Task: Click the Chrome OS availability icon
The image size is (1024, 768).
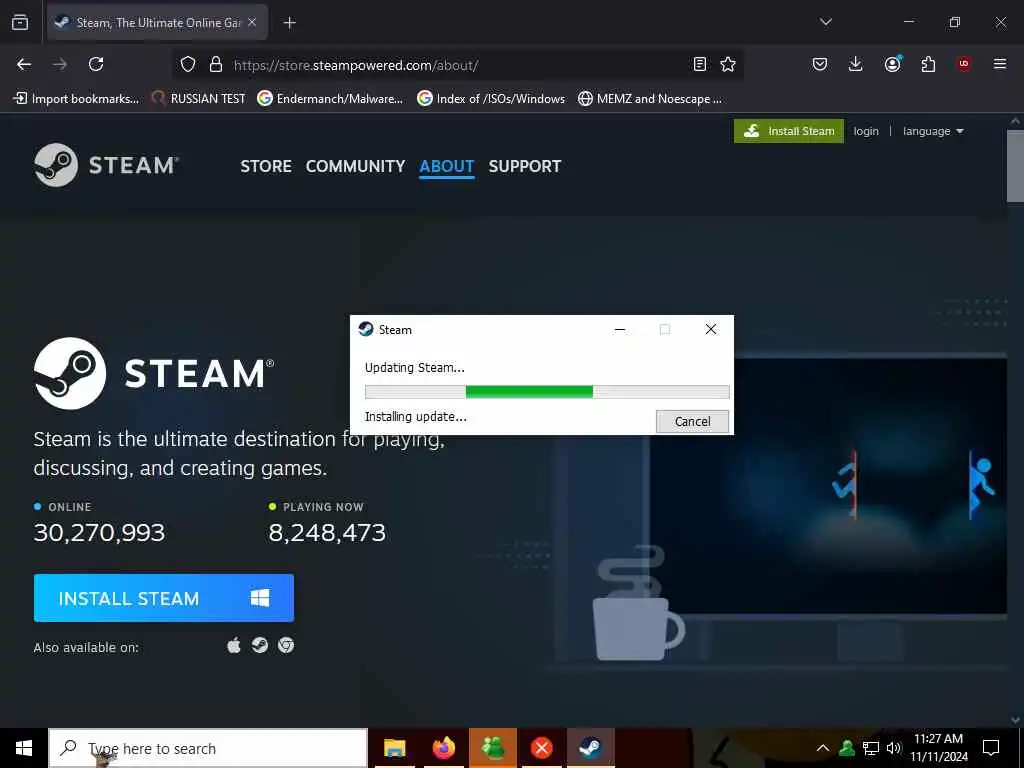Action: [285, 645]
